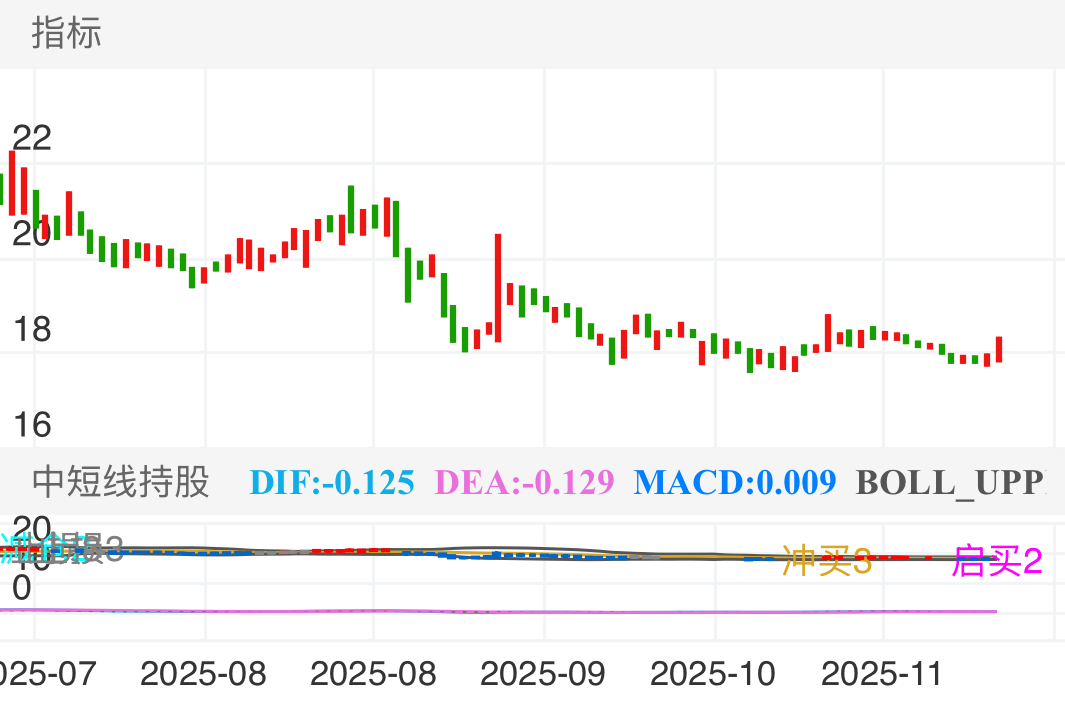This screenshot has width=1065, height=708.
Task: Click the orange 冲买3 signal marker
Action: (827, 561)
